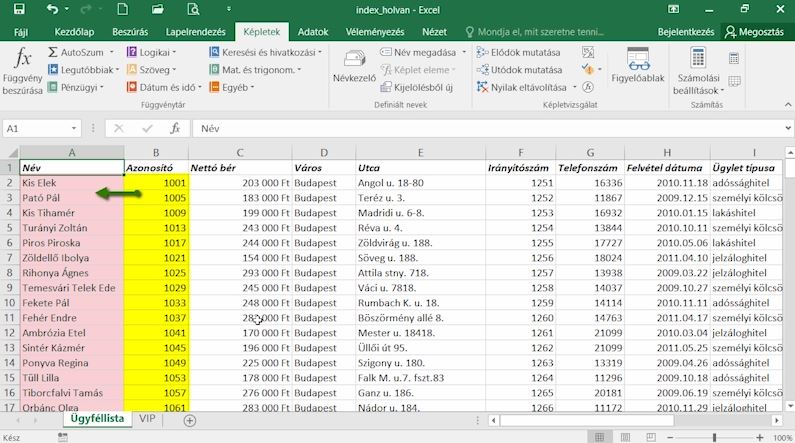Open Logikai functions list
Image resolution: width=795 pixels, height=443 pixels.
pos(151,52)
